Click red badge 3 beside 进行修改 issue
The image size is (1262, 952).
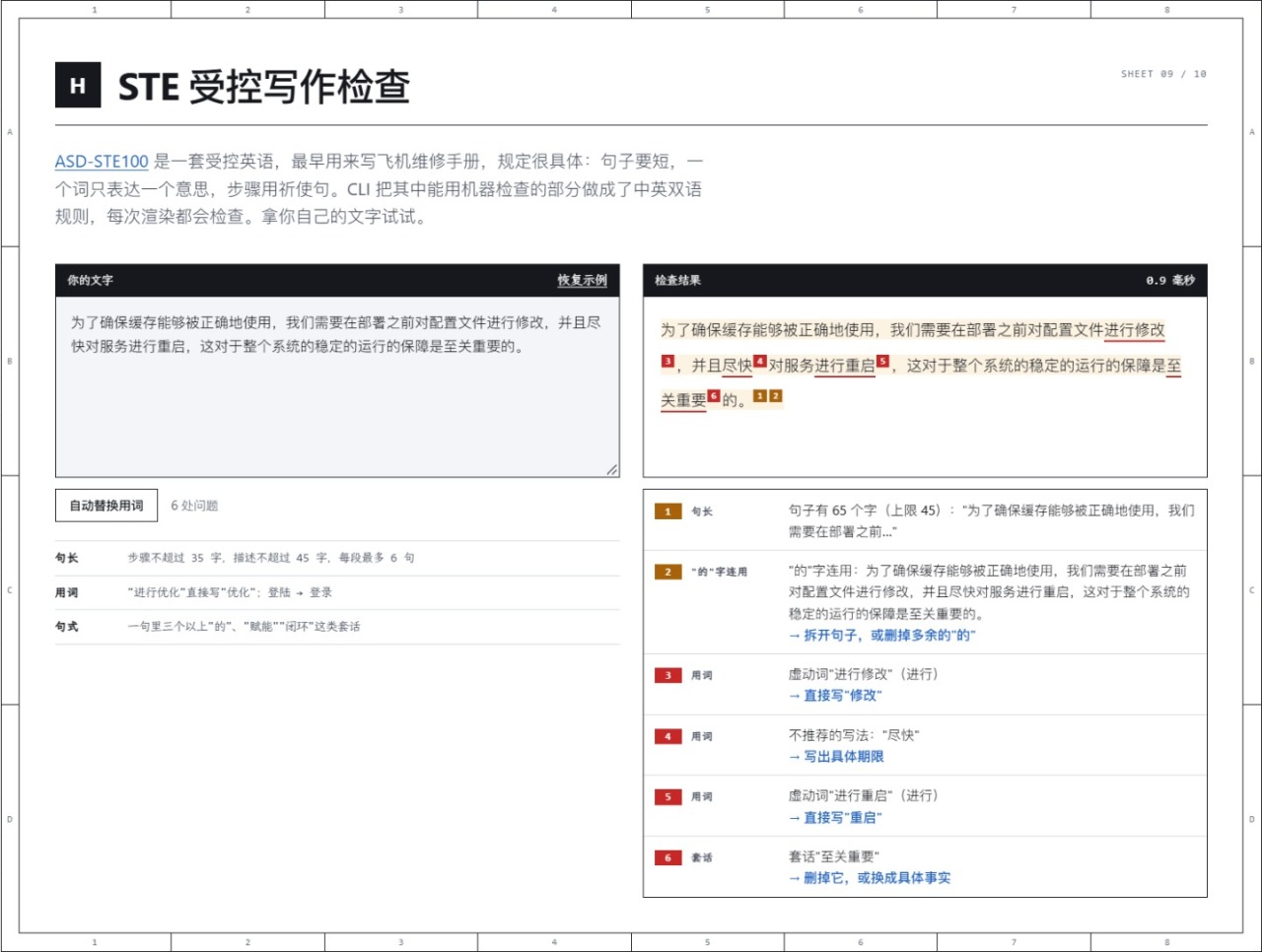point(667,675)
